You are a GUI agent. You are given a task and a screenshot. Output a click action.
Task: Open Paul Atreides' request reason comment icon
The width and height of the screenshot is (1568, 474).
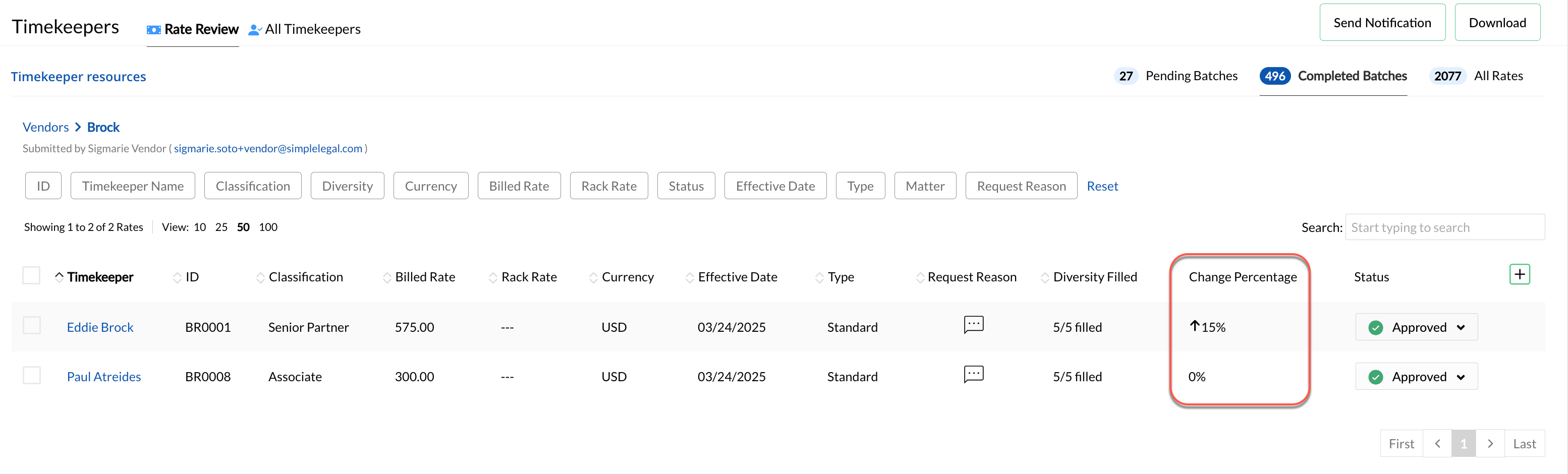click(973, 374)
